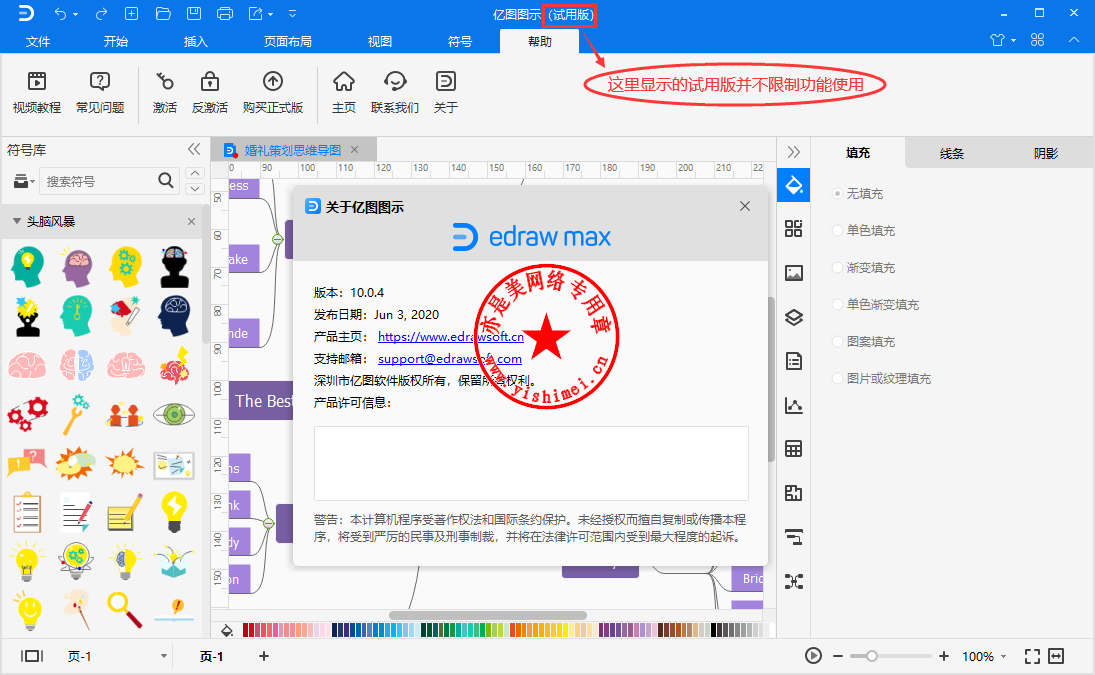Screen dimensions: 1095x675
Task: Open the 常见问题 FAQ
Action: 100,91
